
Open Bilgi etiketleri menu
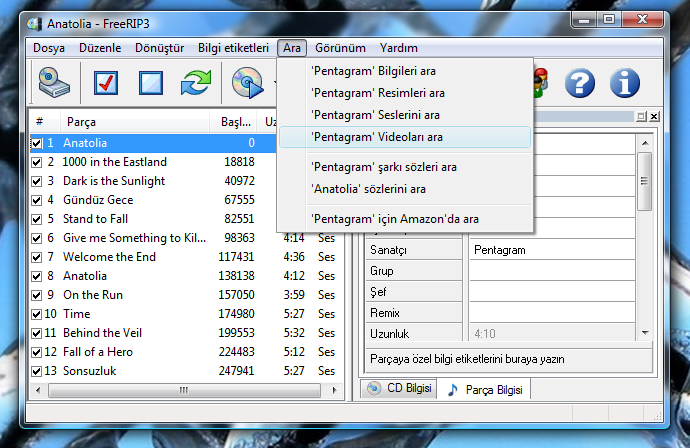coord(233,48)
